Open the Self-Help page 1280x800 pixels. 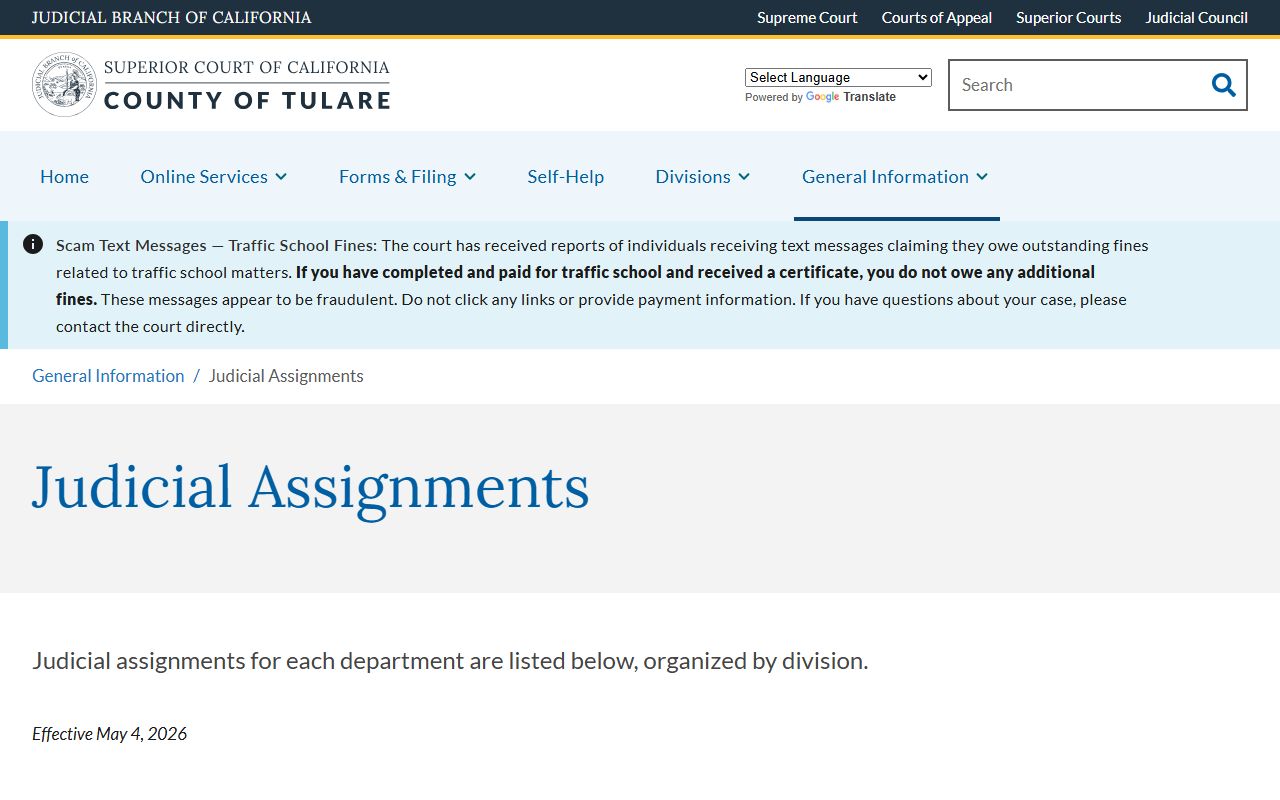tap(566, 176)
